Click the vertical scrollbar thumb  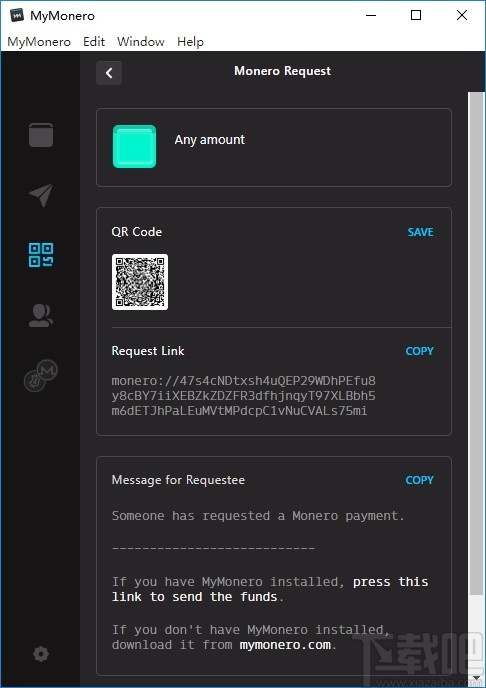(x=476, y=344)
